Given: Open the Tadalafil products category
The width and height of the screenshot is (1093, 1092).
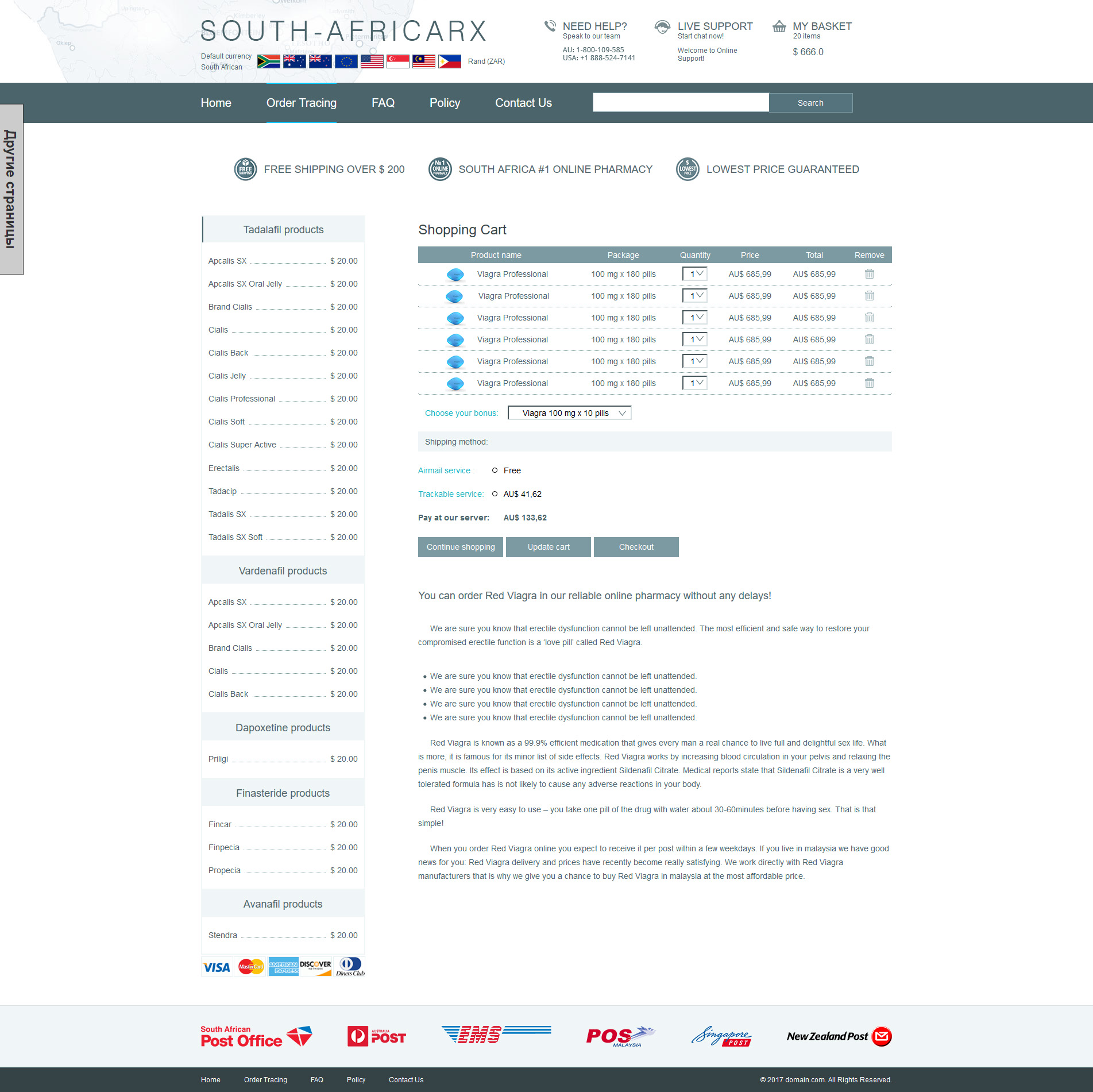Looking at the screenshot, I should click(283, 230).
